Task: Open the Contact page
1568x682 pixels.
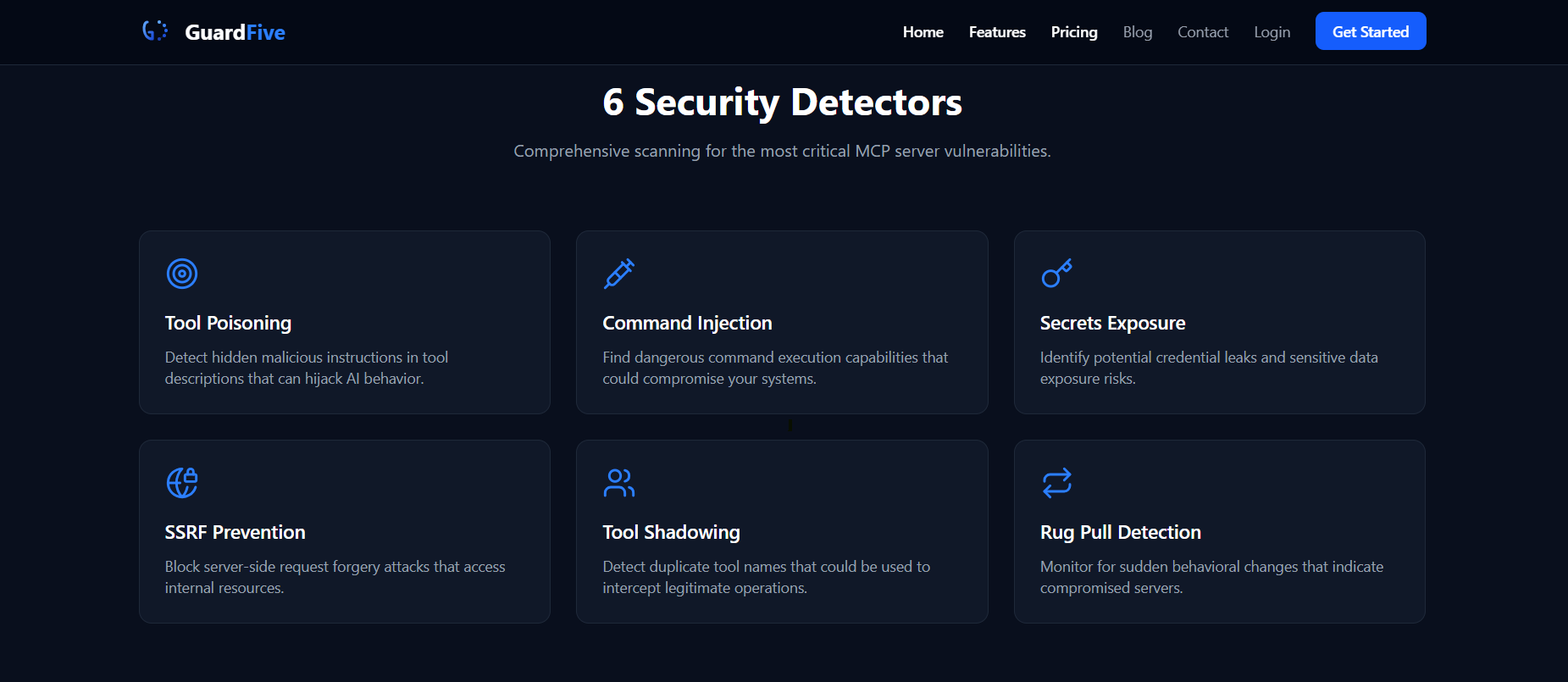Action: (x=1203, y=31)
